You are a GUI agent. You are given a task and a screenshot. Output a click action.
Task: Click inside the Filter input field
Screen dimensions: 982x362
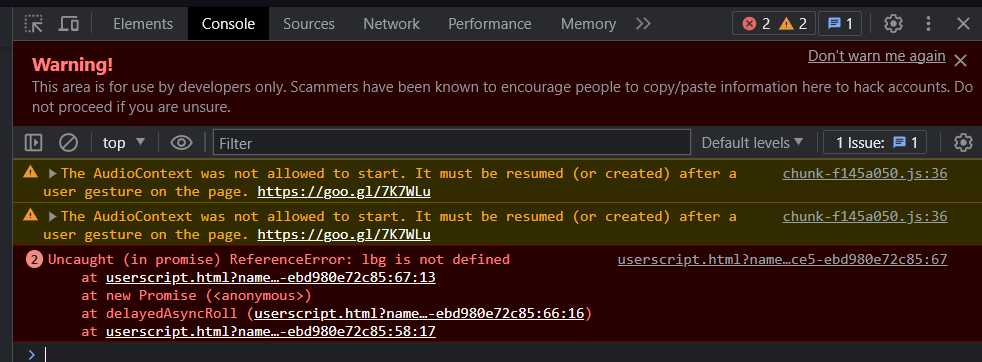[x=452, y=143]
